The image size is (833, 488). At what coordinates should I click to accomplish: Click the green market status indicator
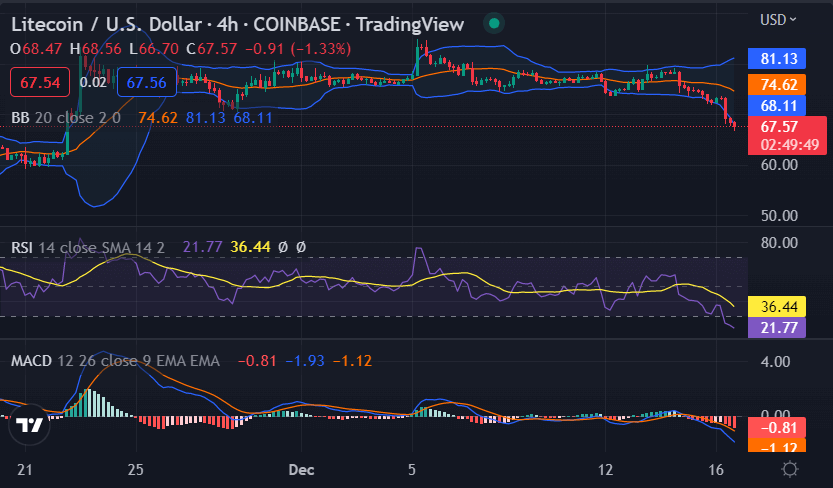[494, 23]
